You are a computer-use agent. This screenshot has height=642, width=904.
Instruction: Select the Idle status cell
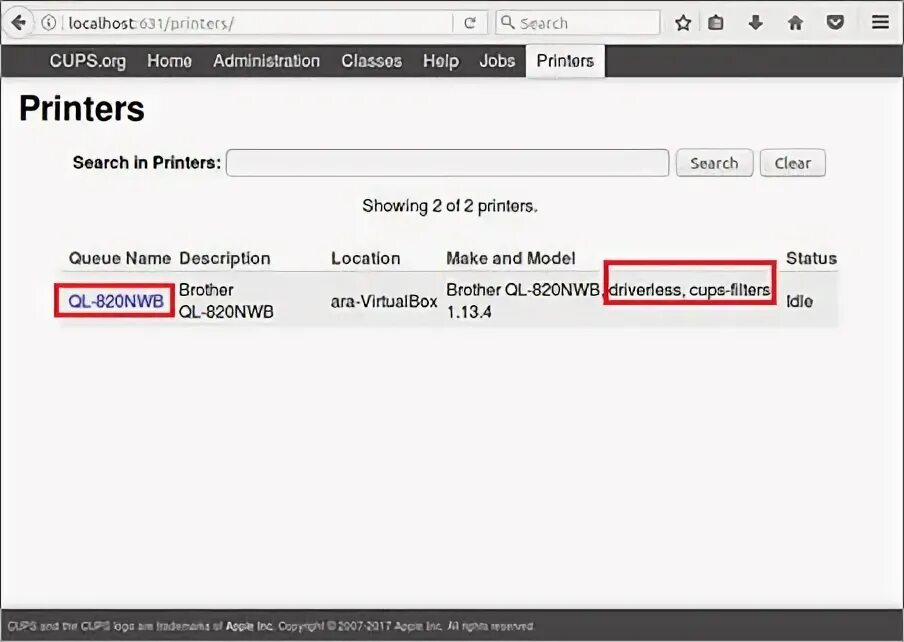click(800, 301)
